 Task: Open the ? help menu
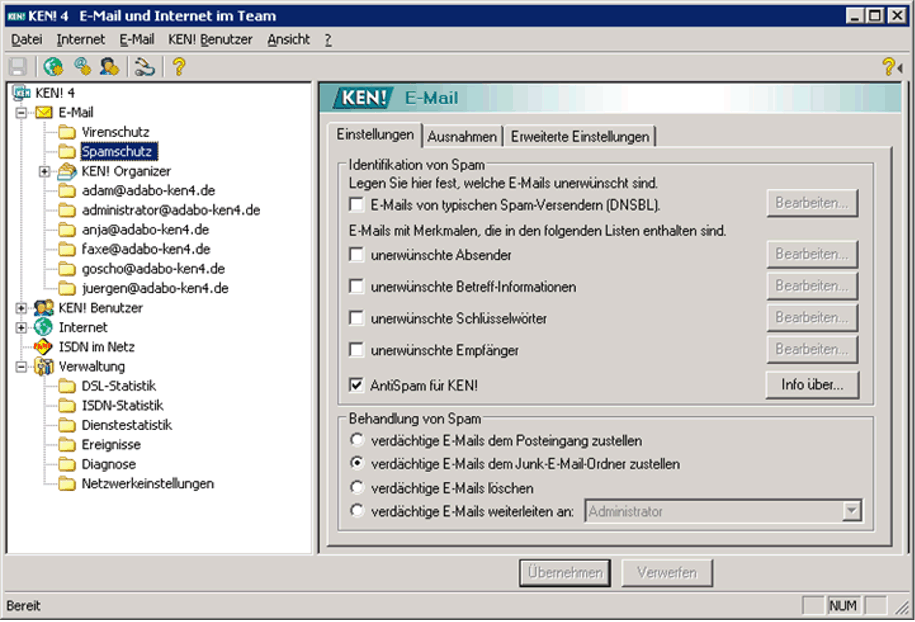pos(328,40)
